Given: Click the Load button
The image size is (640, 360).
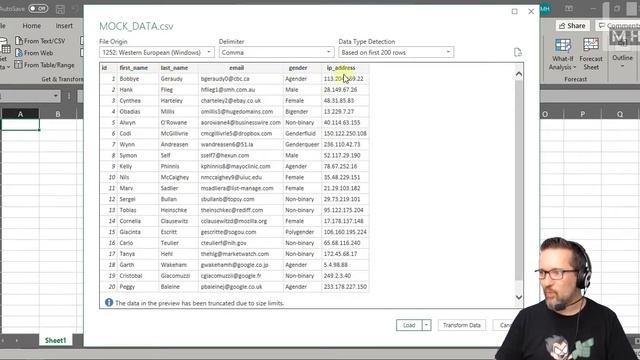Looking at the screenshot, I should pos(409,325).
